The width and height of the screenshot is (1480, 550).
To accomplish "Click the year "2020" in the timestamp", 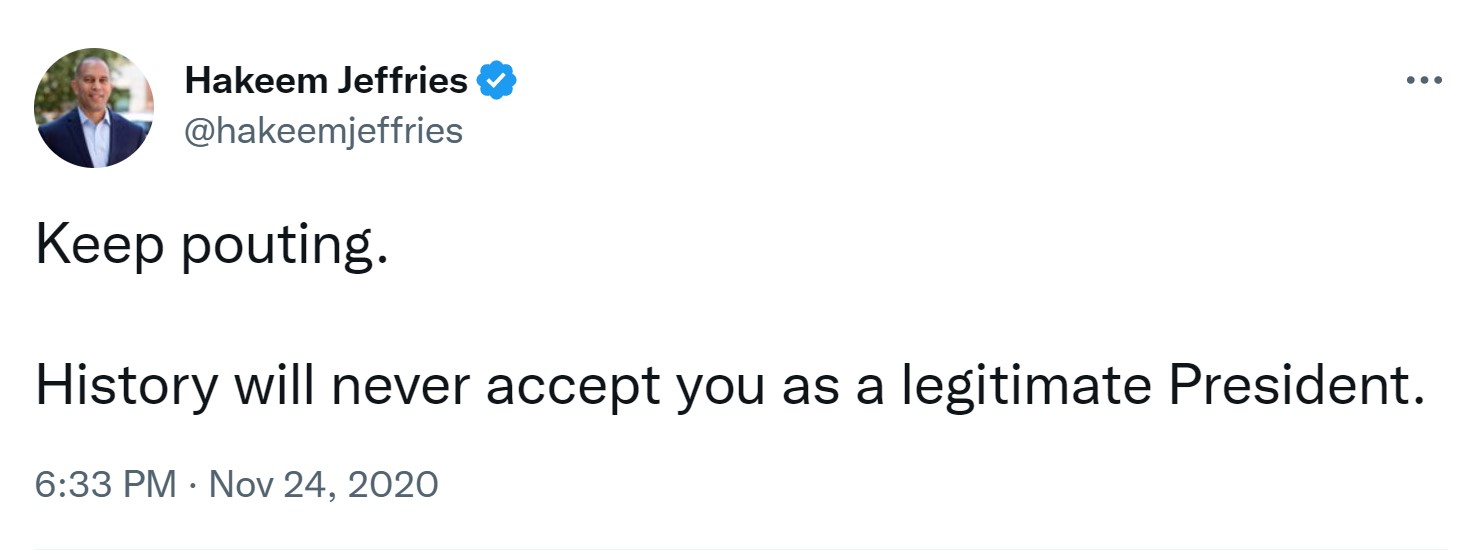I will (394, 485).
